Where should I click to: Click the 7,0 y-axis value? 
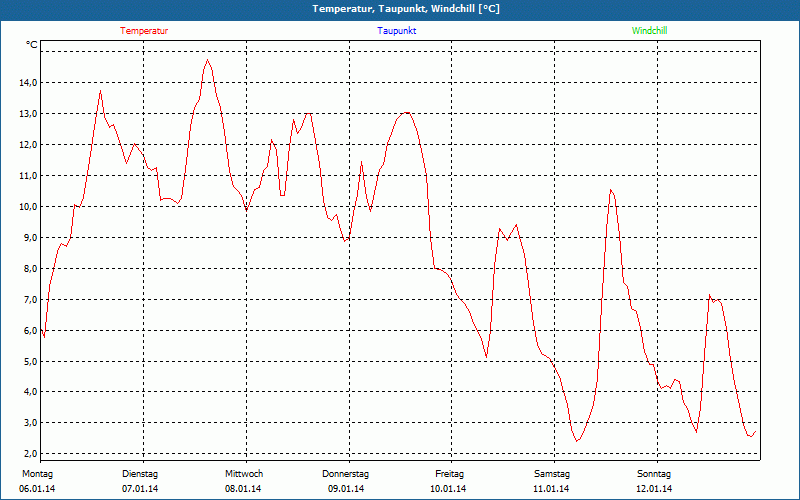click(x=31, y=299)
